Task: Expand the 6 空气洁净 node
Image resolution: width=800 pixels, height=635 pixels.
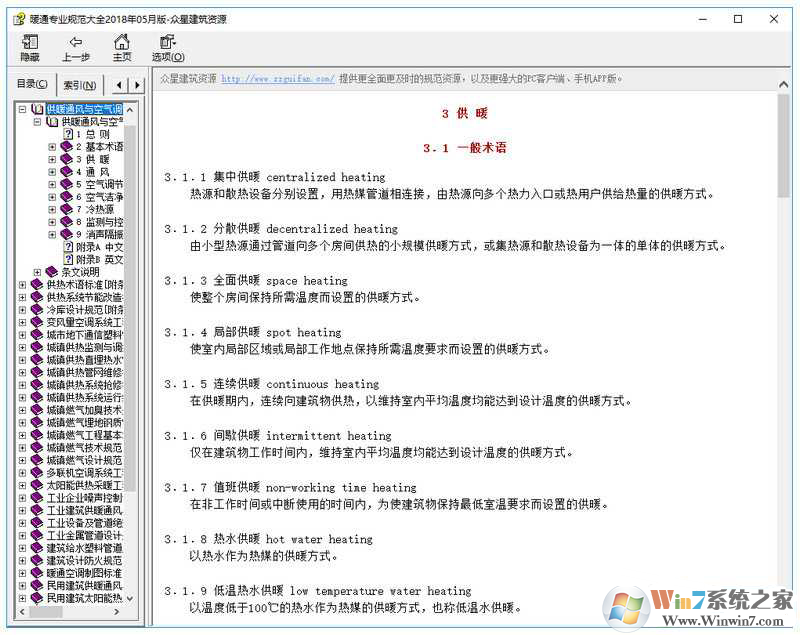Action: point(52,197)
